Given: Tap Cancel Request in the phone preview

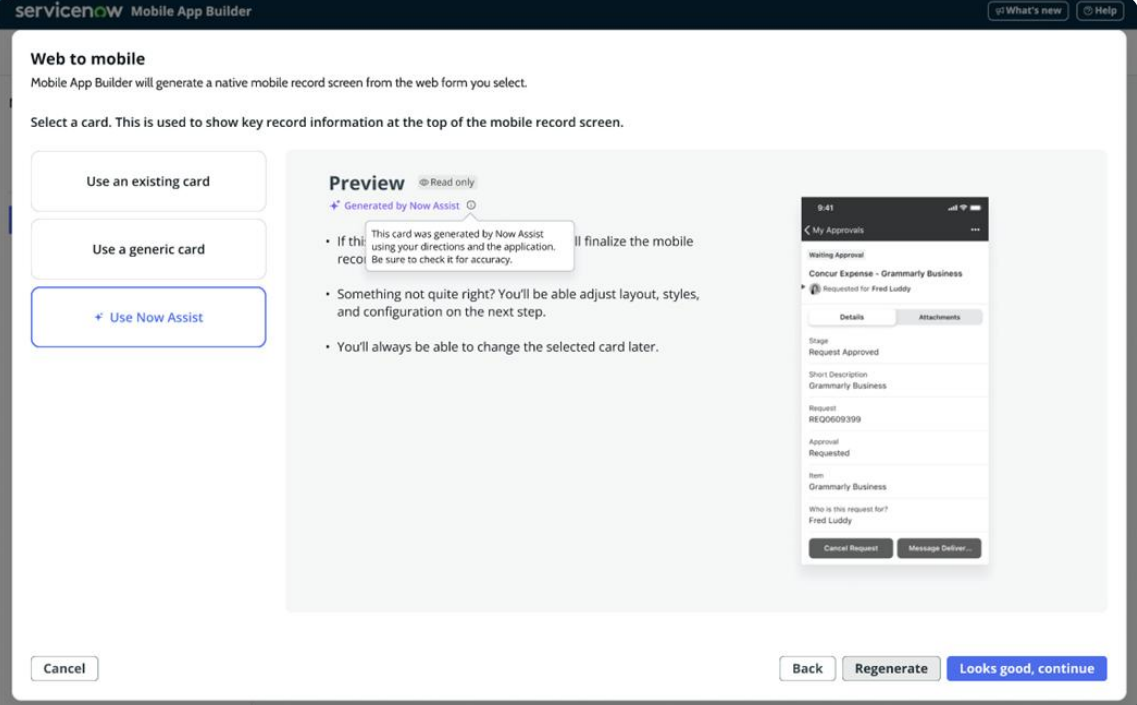Looking at the screenshot, I should (x=850, y=548).
